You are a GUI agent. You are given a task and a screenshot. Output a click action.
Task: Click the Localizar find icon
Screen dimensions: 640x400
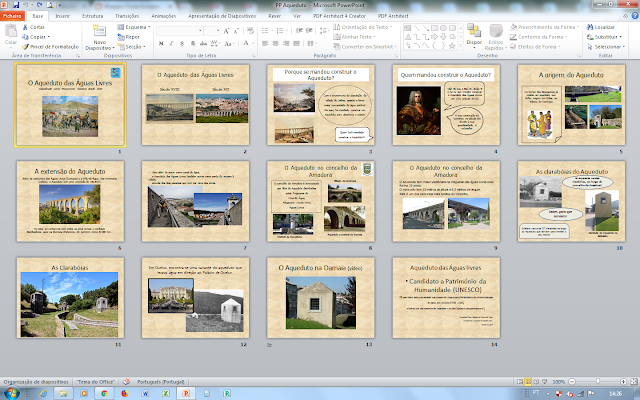(590, 27)
